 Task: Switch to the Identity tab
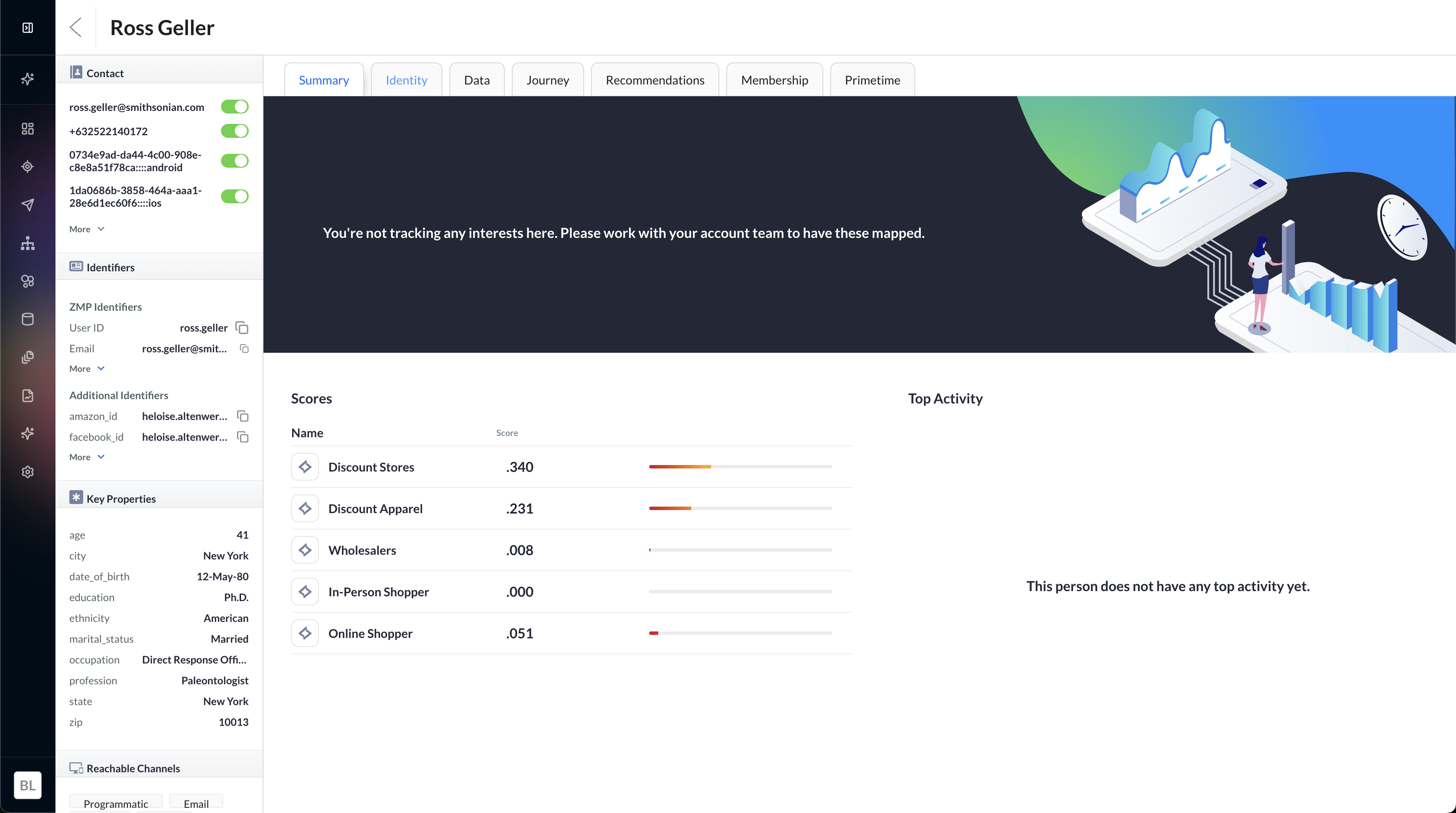click(x=406, y=80)
